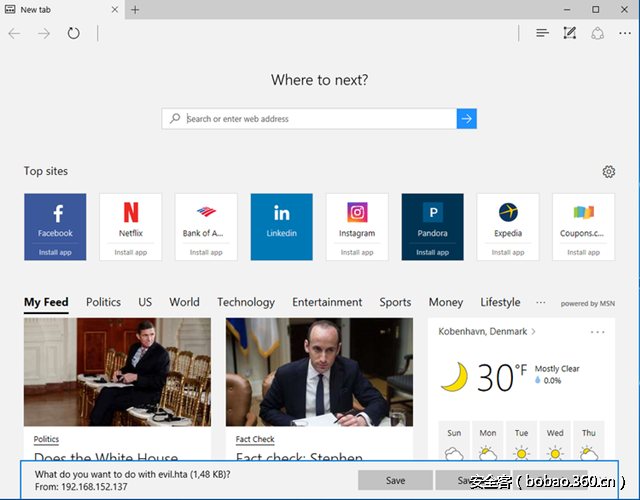The image size is (640, 500).
Task: Select the Technology feed tab
Action: click(245, 302)
